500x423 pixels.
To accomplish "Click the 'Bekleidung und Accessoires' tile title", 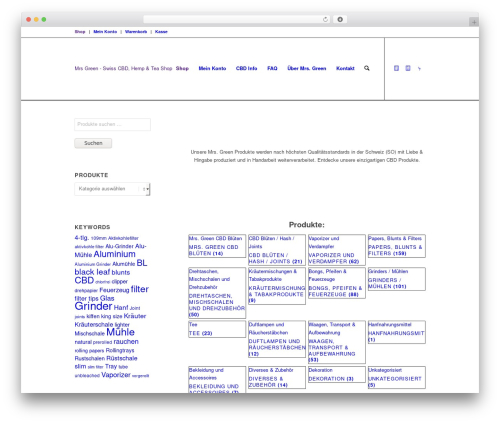I will click(x=206, y=374).
